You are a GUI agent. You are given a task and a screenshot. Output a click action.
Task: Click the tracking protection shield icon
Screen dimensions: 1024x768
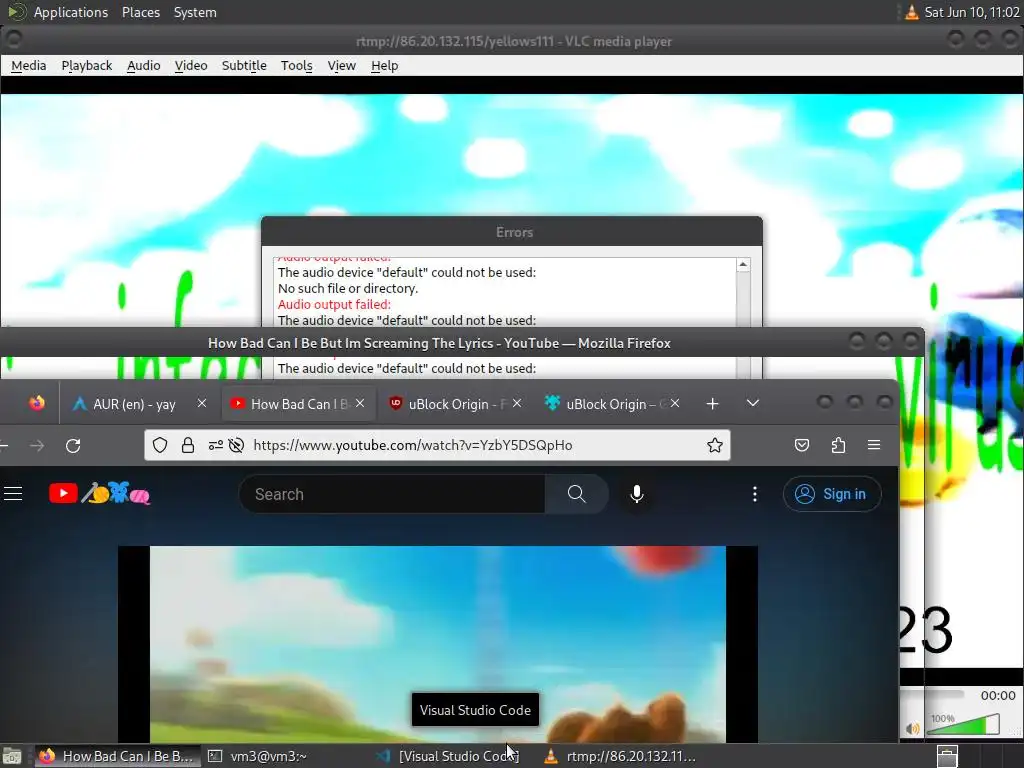(160, 445)
